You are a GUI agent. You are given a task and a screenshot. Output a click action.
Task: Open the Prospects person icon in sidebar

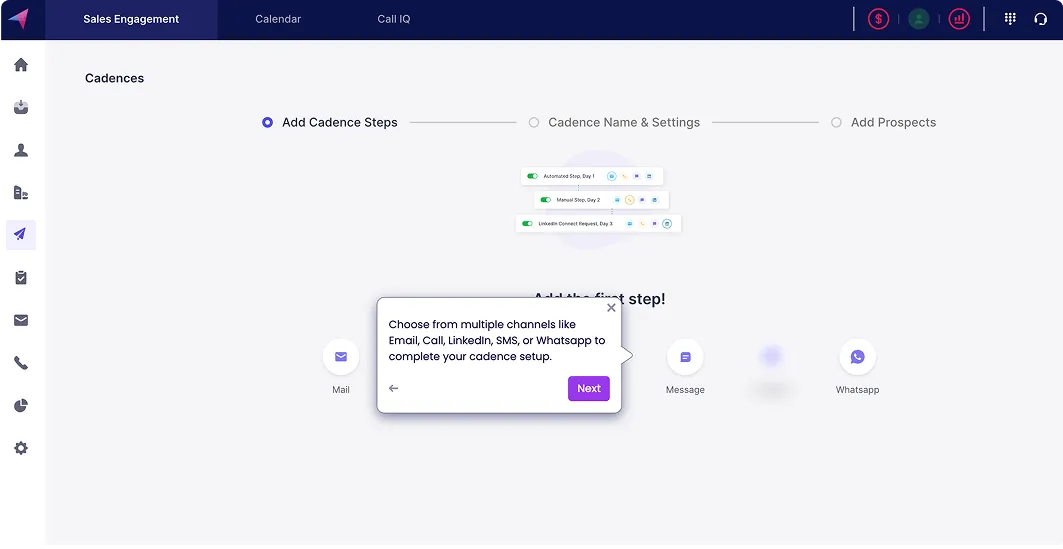[x=21, y=150]
